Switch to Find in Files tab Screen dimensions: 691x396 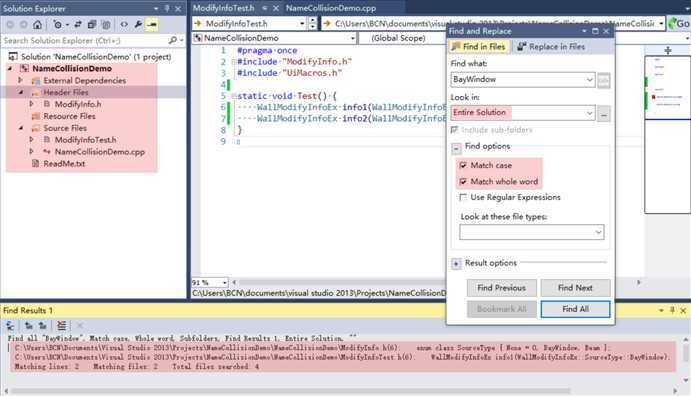tap(479, 46)
